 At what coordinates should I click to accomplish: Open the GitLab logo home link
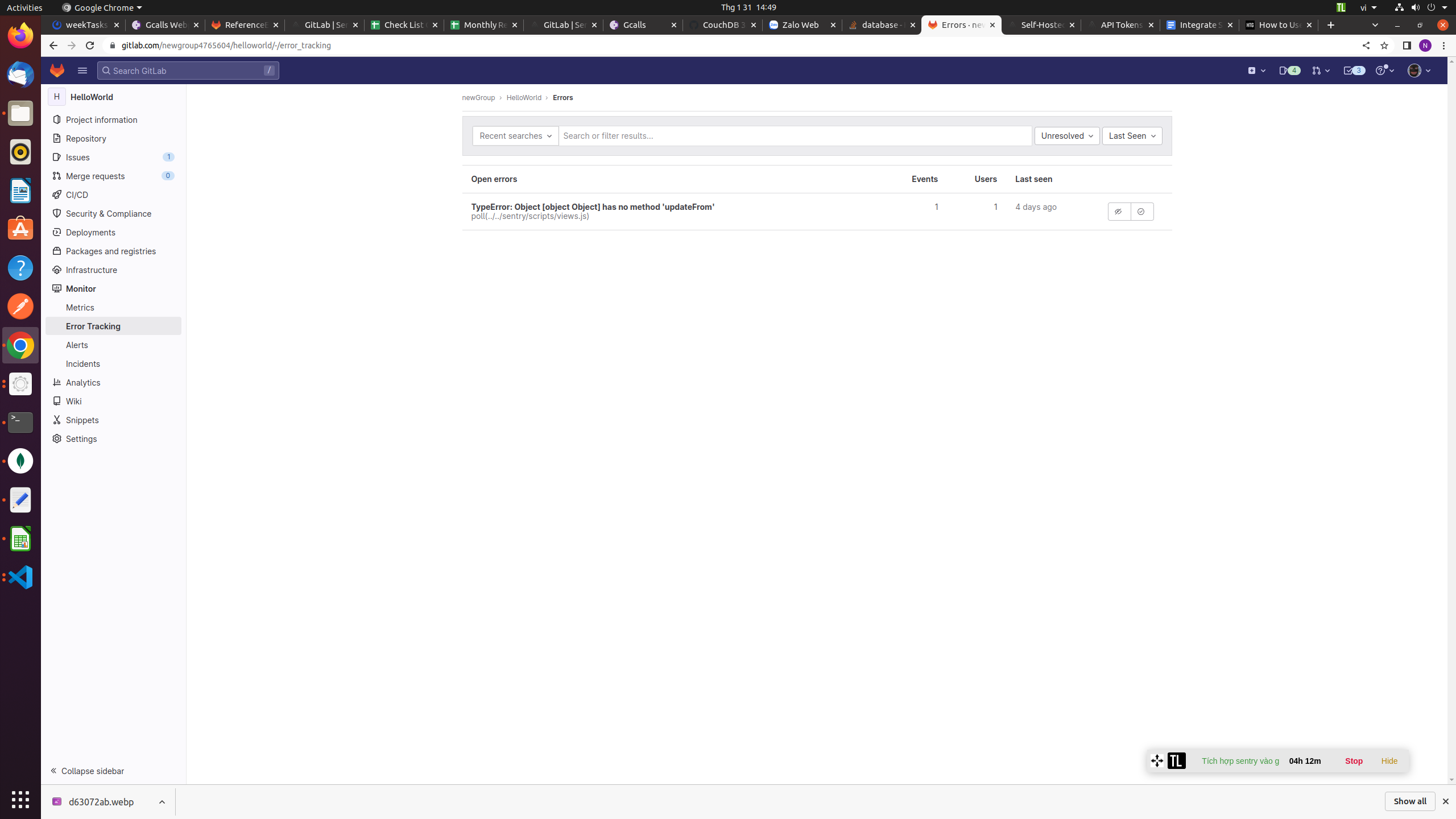(57, 71)
